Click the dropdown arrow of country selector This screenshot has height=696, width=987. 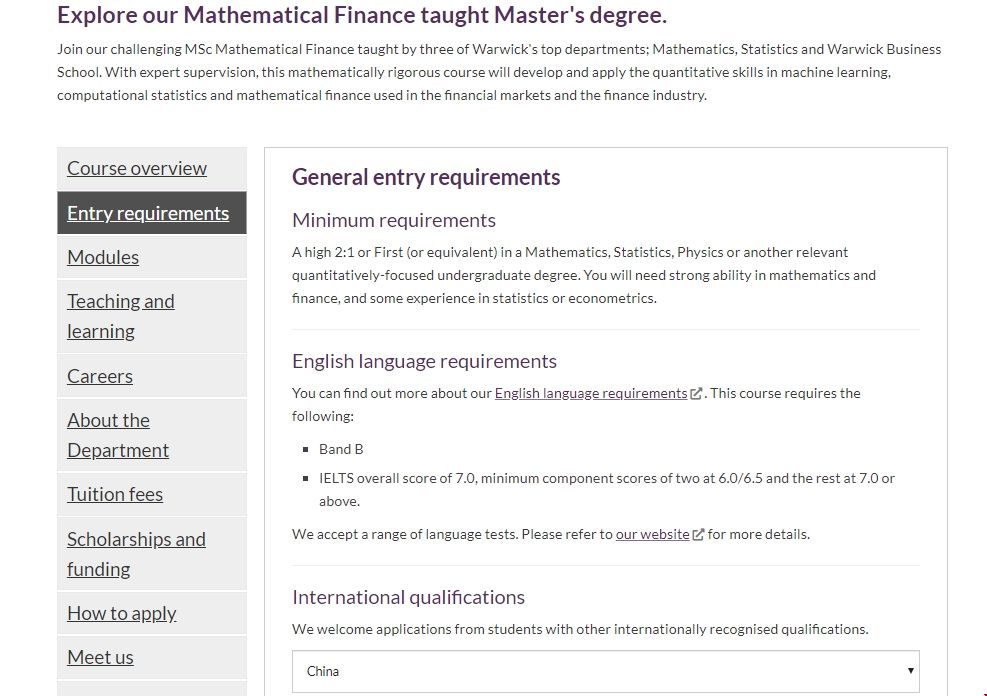pyautogui.click(x=910, y=671)
